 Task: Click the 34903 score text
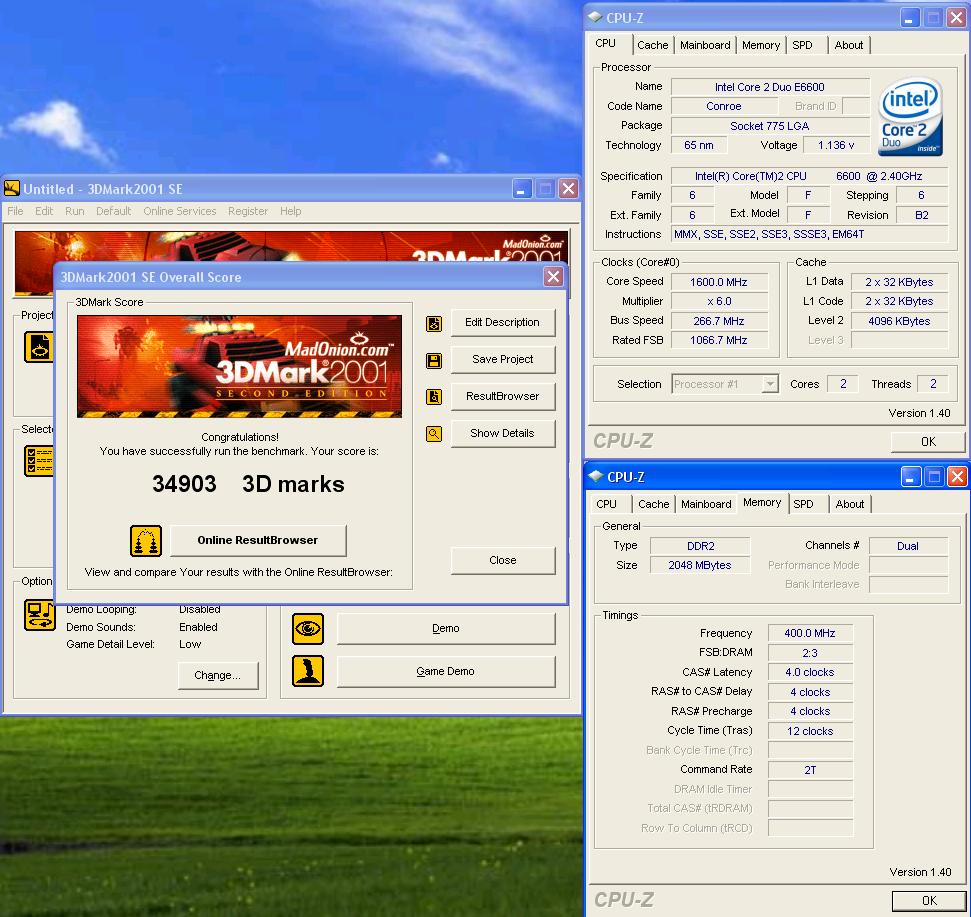pyautogui.click(x=184, y=484)
